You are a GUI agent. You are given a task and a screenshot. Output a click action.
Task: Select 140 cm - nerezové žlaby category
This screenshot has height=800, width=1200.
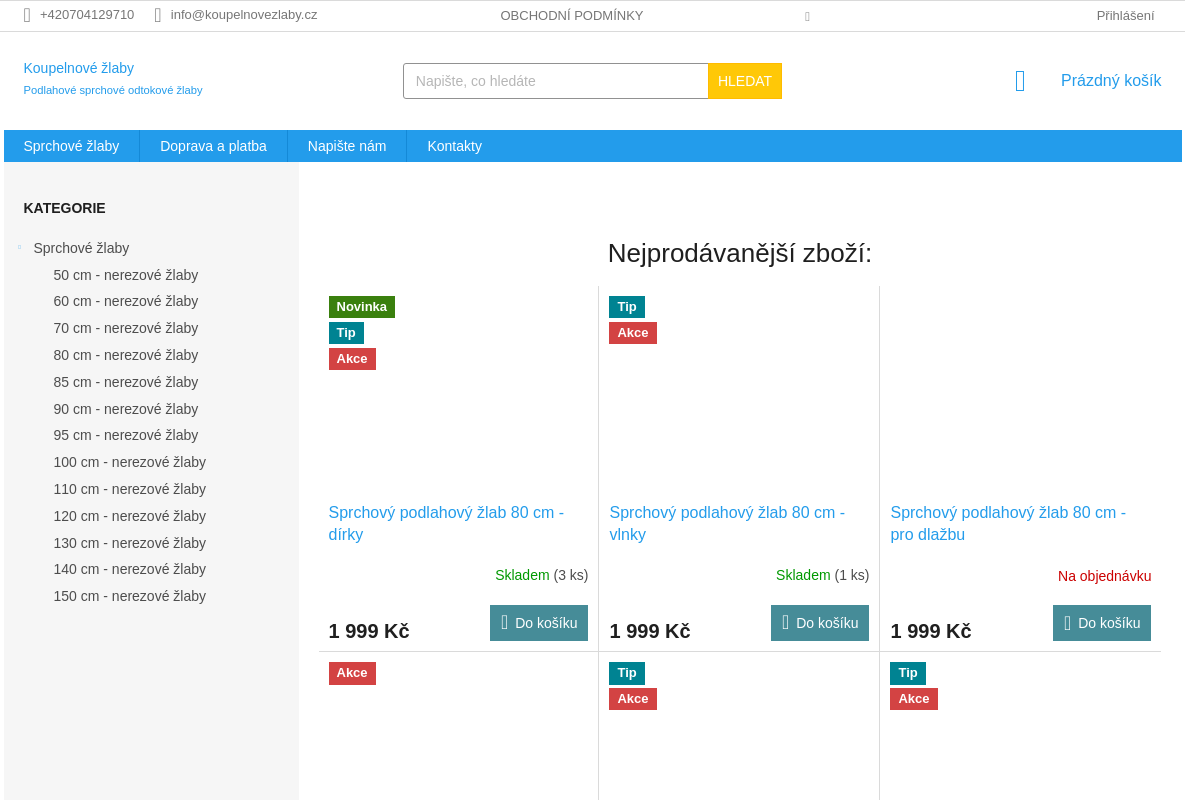(x=130, y=569)
